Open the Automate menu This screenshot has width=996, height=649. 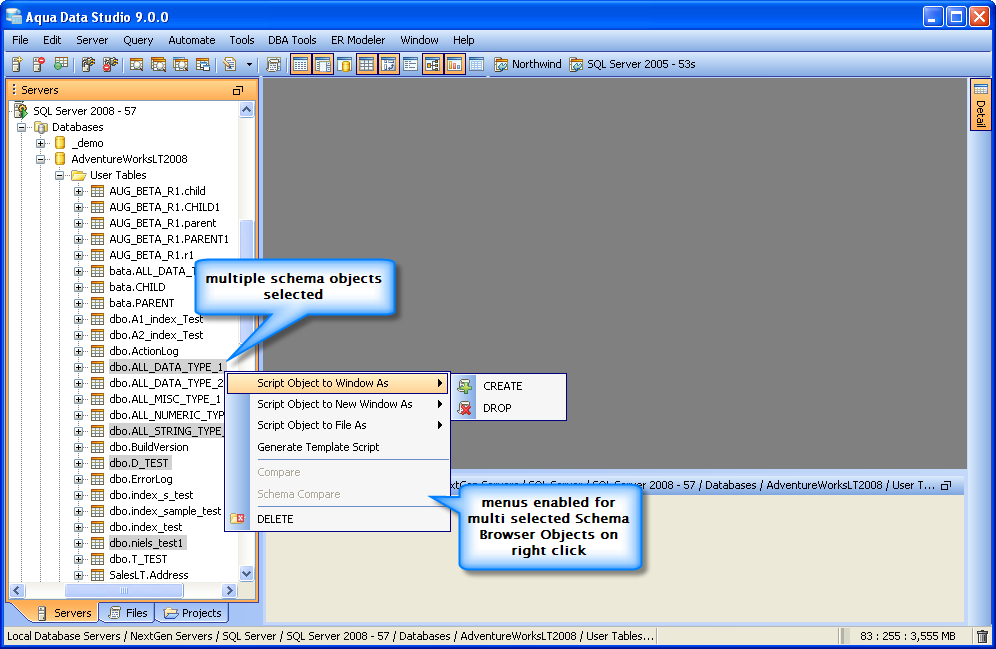click(192, 40)
